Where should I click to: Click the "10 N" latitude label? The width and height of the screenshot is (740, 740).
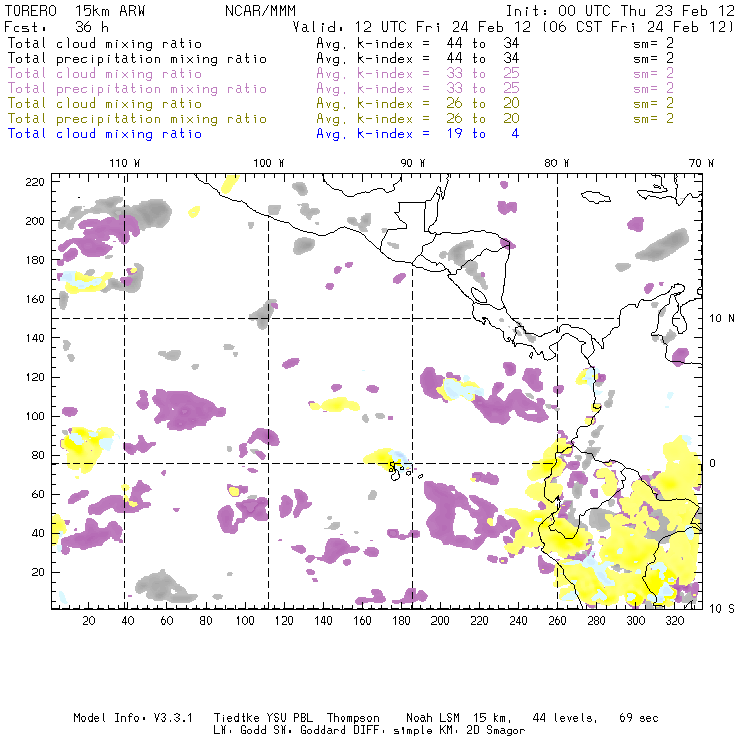(x=722, y=319)
